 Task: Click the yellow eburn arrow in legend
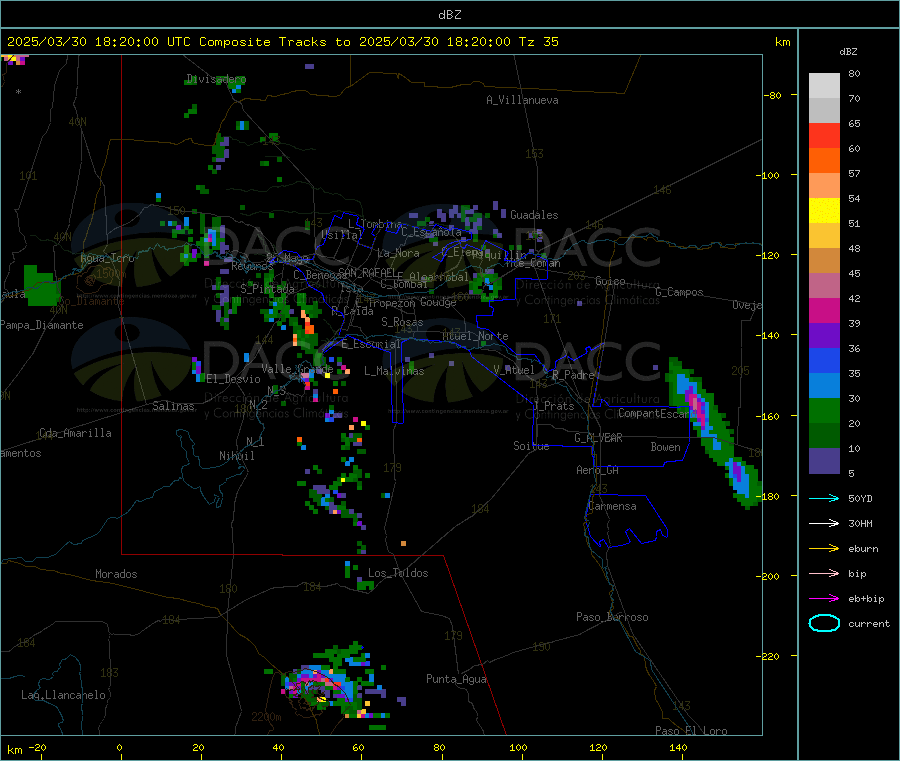824,549
